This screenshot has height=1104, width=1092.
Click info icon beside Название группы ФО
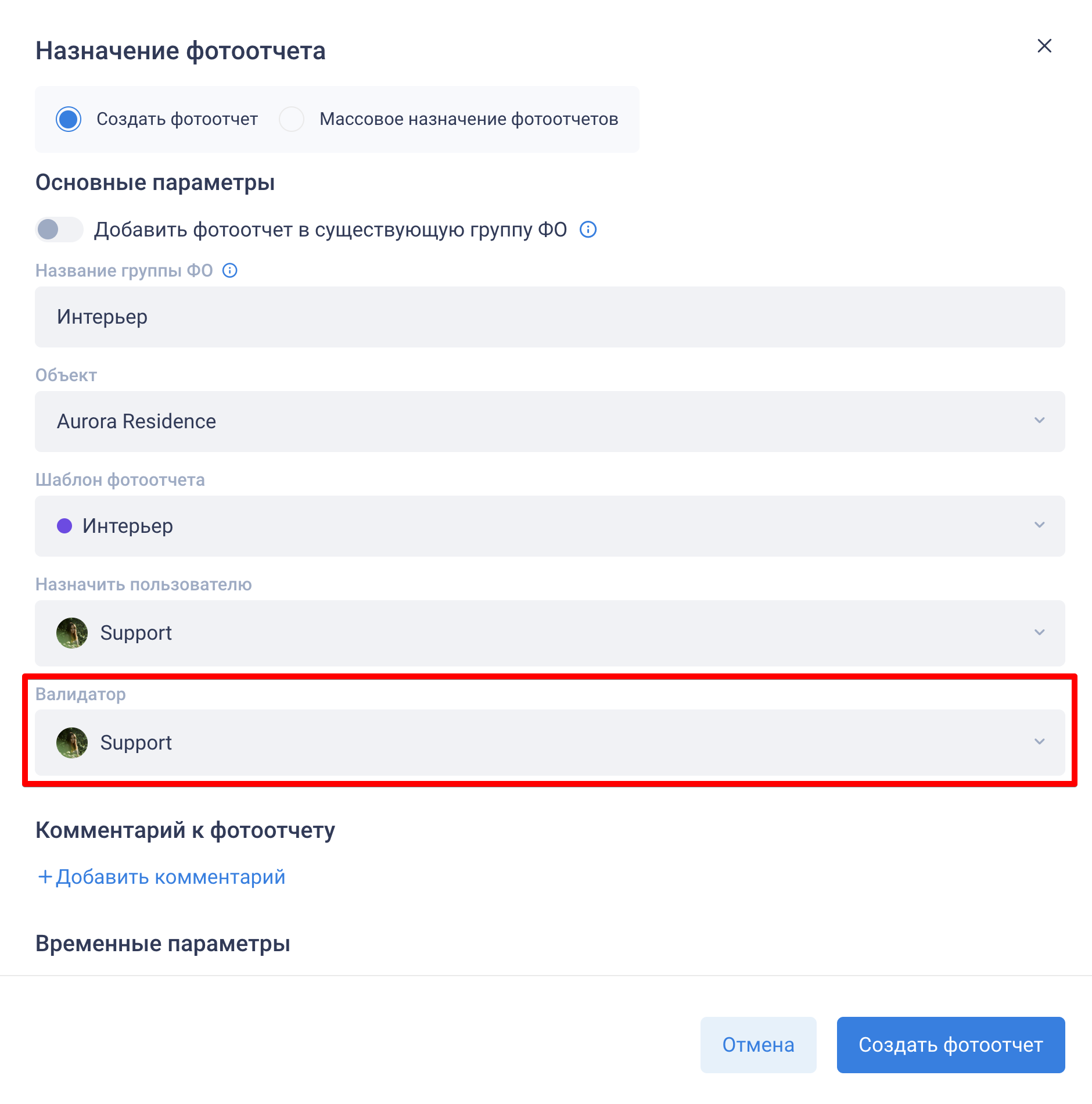230,271
